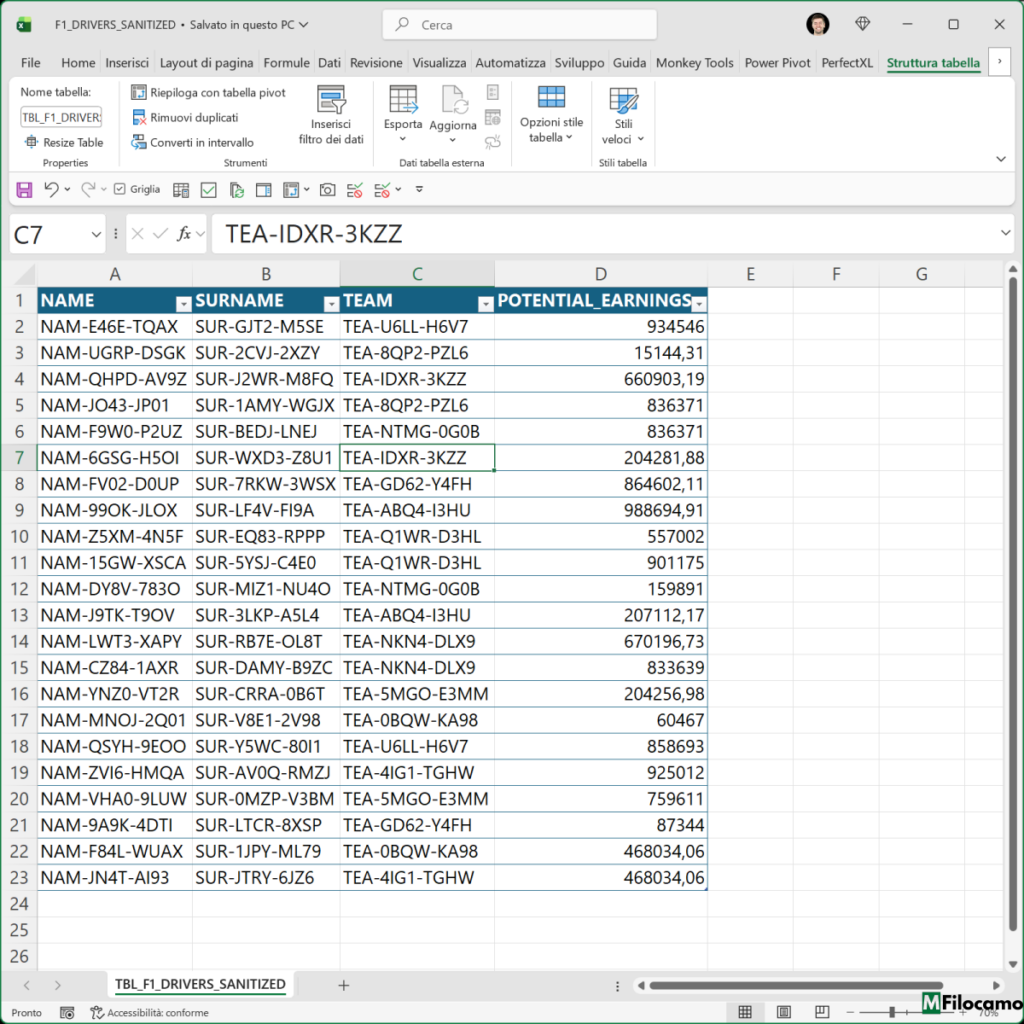The width and height of the screenshot is (1024, 1024).
Task: Click the Excel app logo in title bar
Action: point(24,25)
